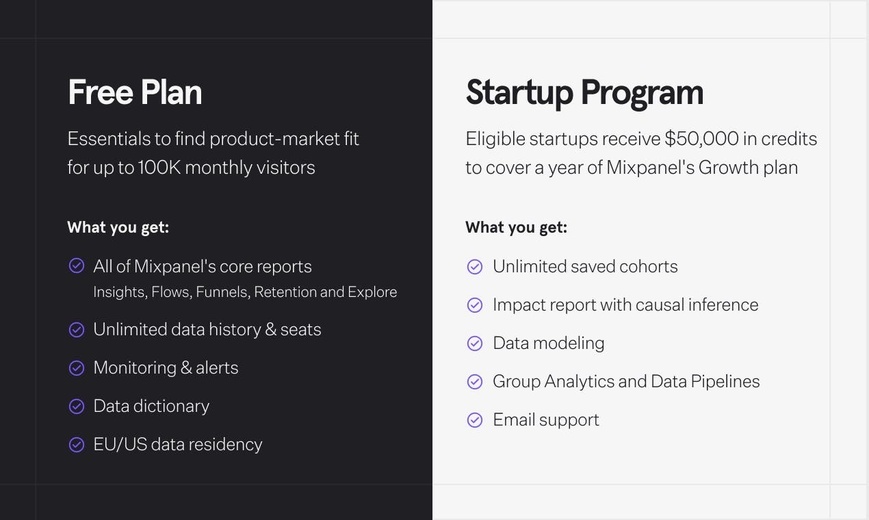Click checkmark icon beside Data modeling
The height and width of the screenshot is (520, 869).
pos(475,343)
